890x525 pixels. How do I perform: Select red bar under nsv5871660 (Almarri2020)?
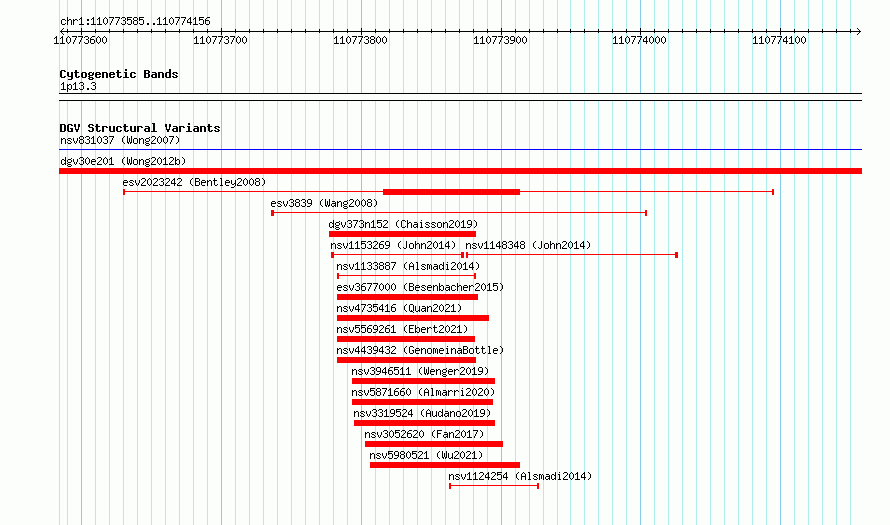[x=422, y=402]
